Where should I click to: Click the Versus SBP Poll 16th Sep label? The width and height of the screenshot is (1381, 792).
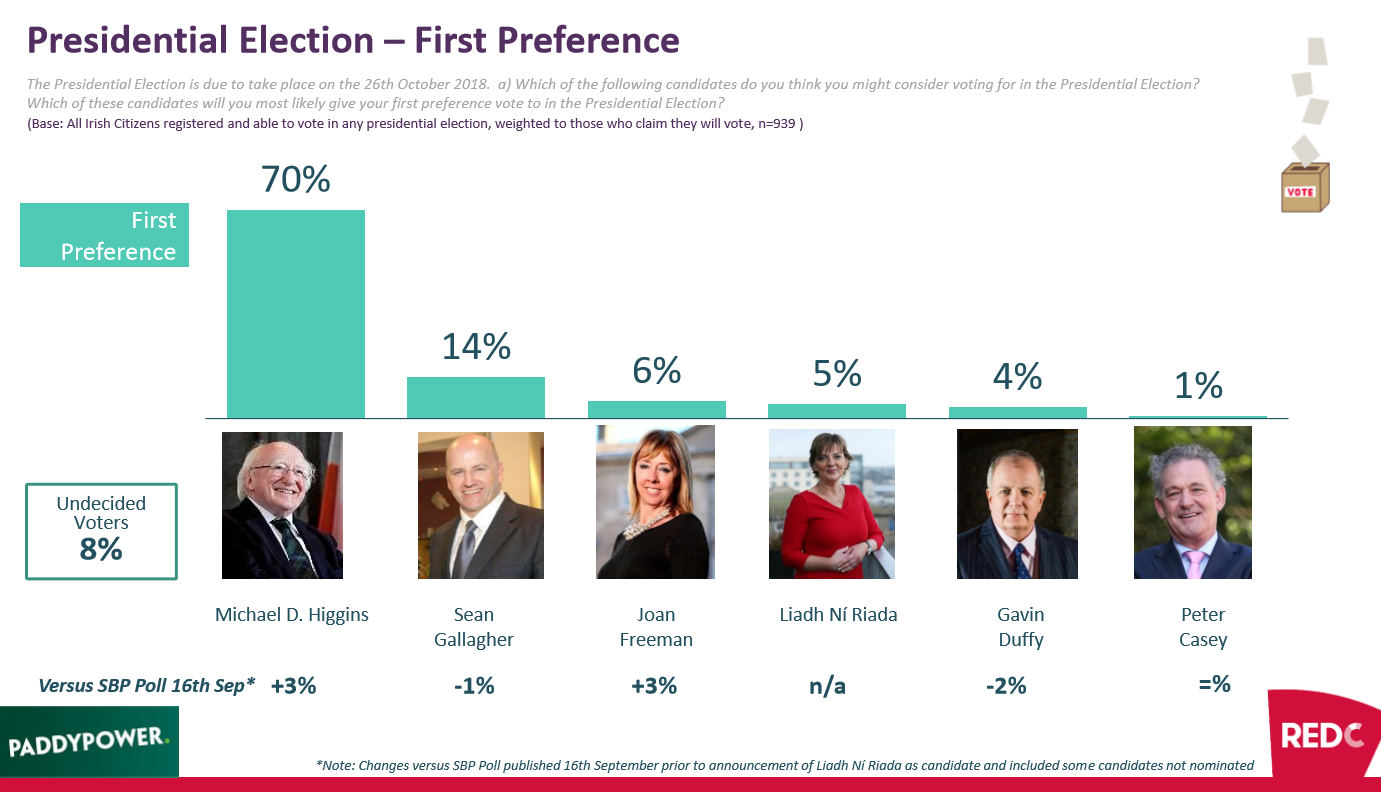[x=147, y=686]
